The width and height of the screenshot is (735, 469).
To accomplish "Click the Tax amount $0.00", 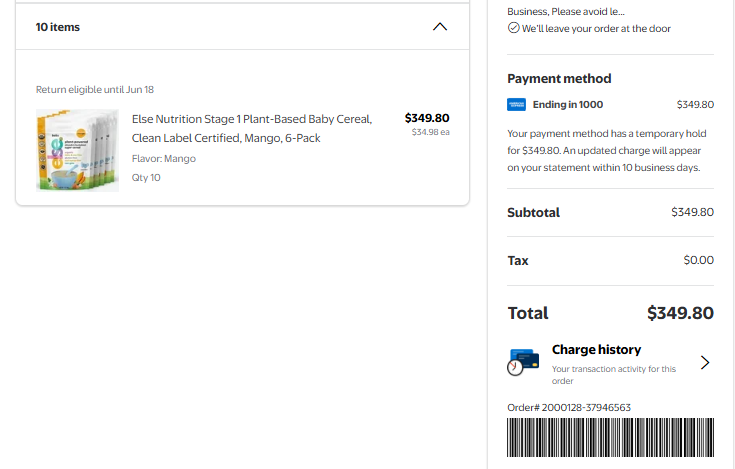I will [x=698, y=260].
